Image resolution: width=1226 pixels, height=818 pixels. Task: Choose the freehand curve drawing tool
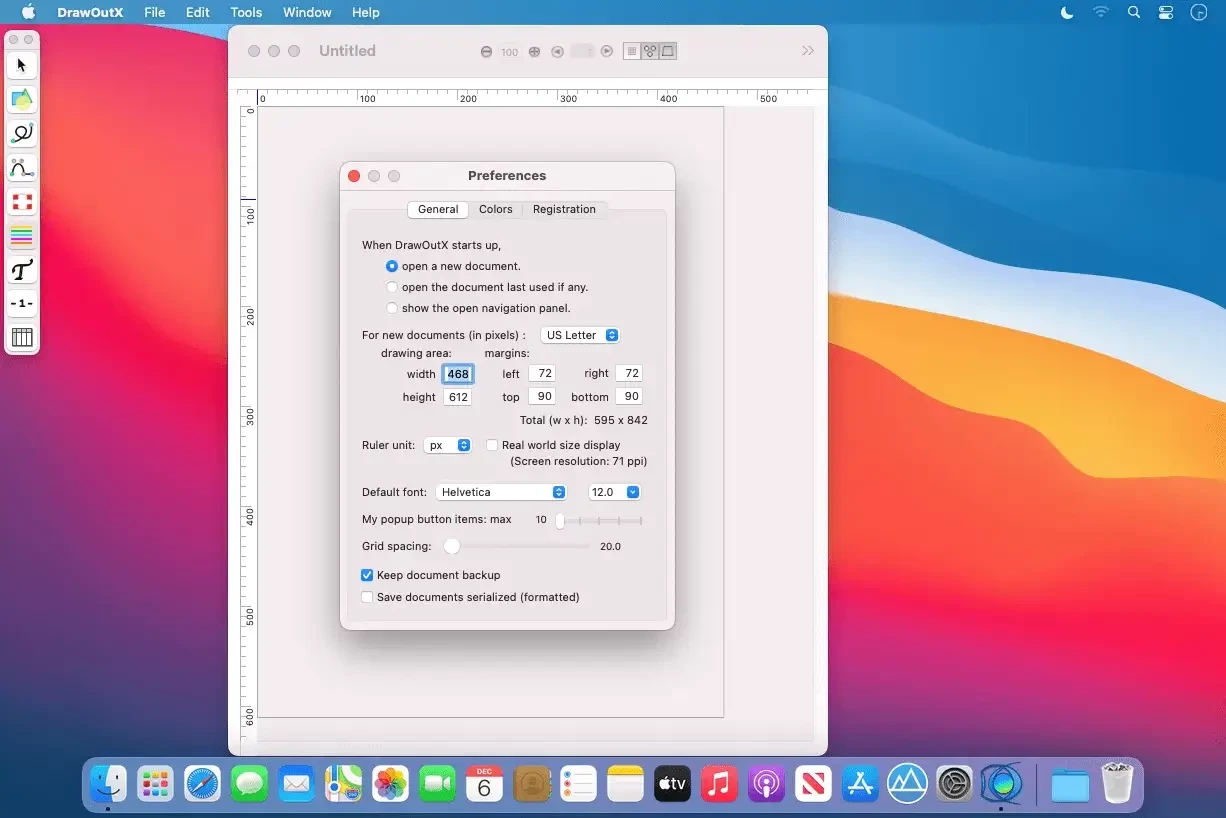point(22,133)
